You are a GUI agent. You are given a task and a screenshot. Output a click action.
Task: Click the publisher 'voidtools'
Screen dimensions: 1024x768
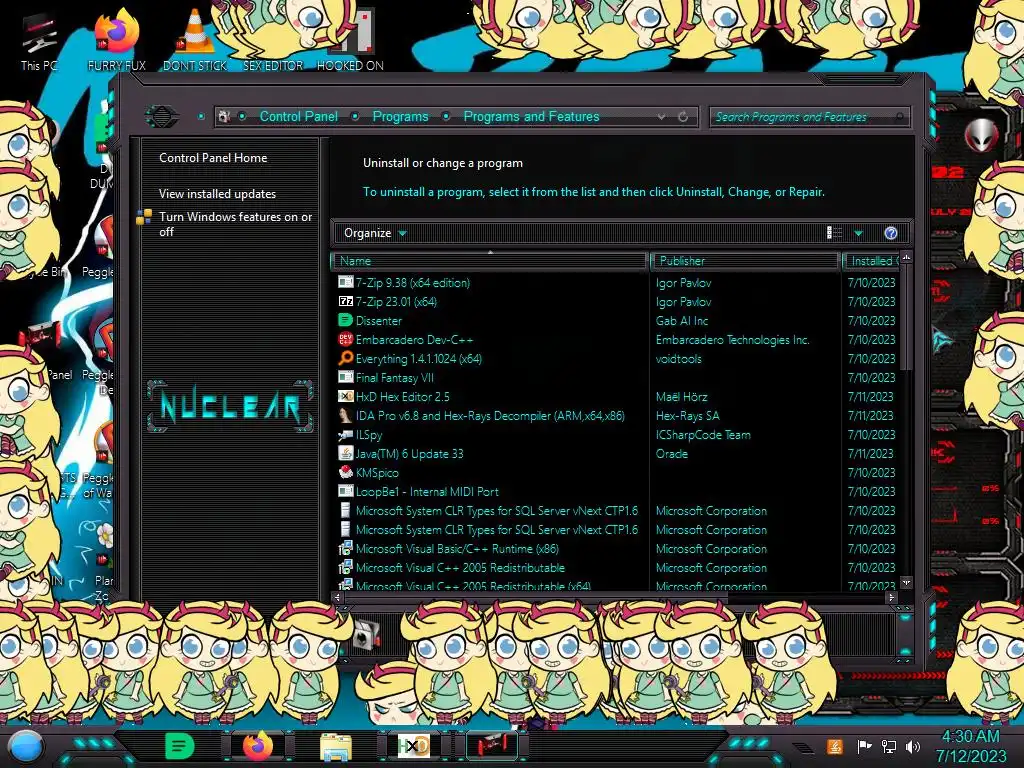coord(679,359)
